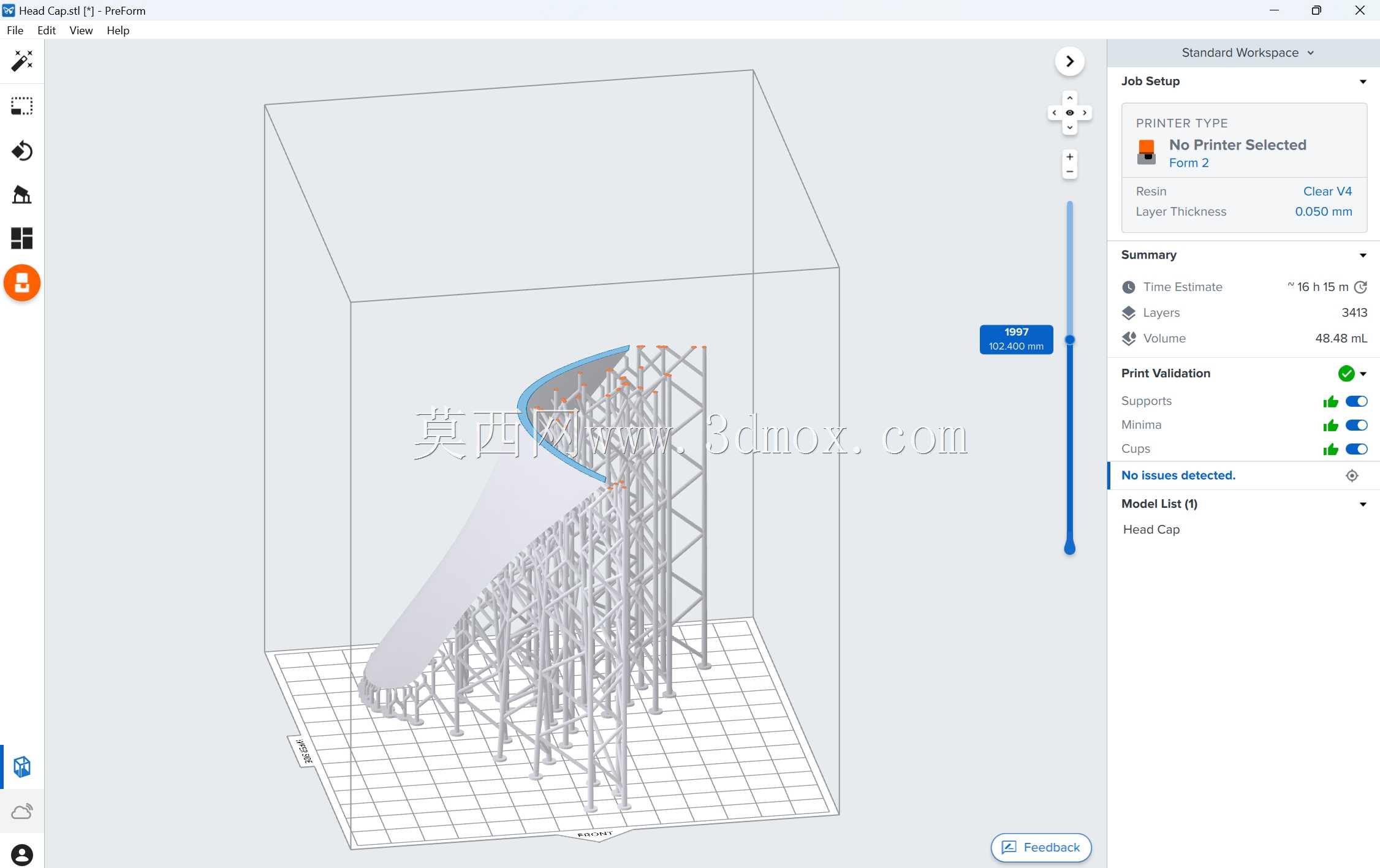Rotate view right with the right arrow
The height and width of the screenshot is (868, 1380).
coord(1085,113)
